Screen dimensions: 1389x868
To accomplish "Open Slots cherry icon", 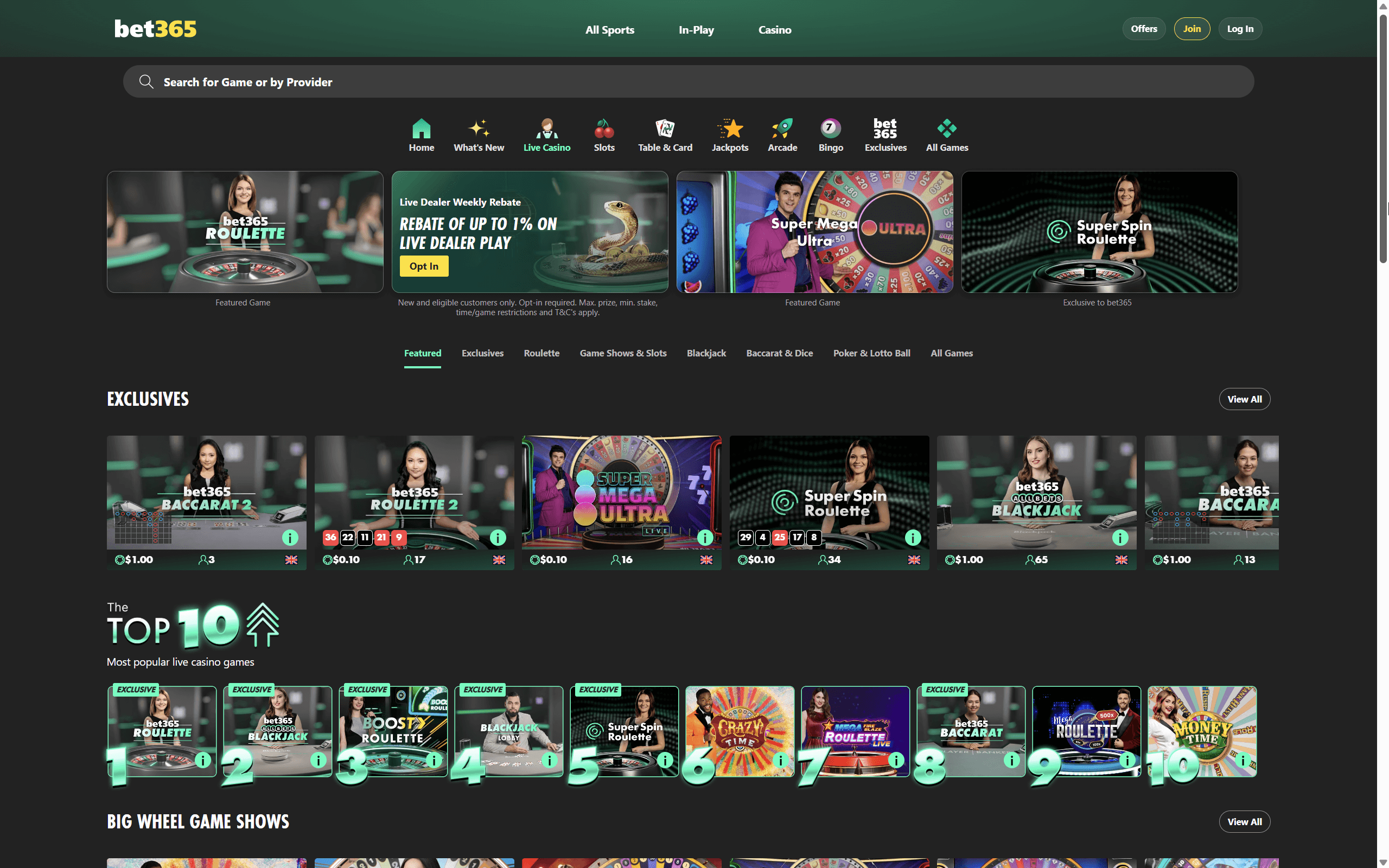I will (604, 129).
